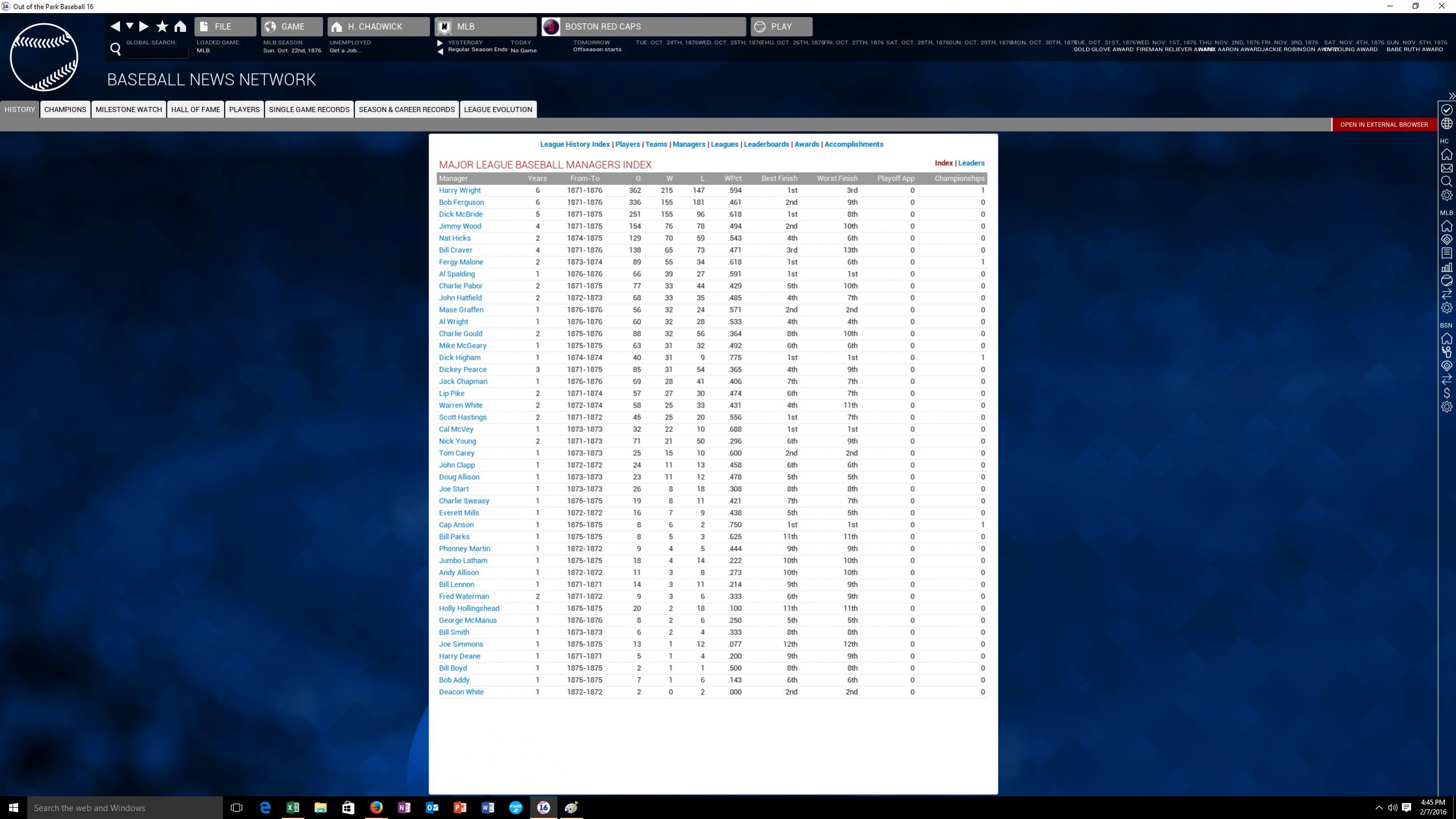Click the home icon in top navigation

[180, 26]
